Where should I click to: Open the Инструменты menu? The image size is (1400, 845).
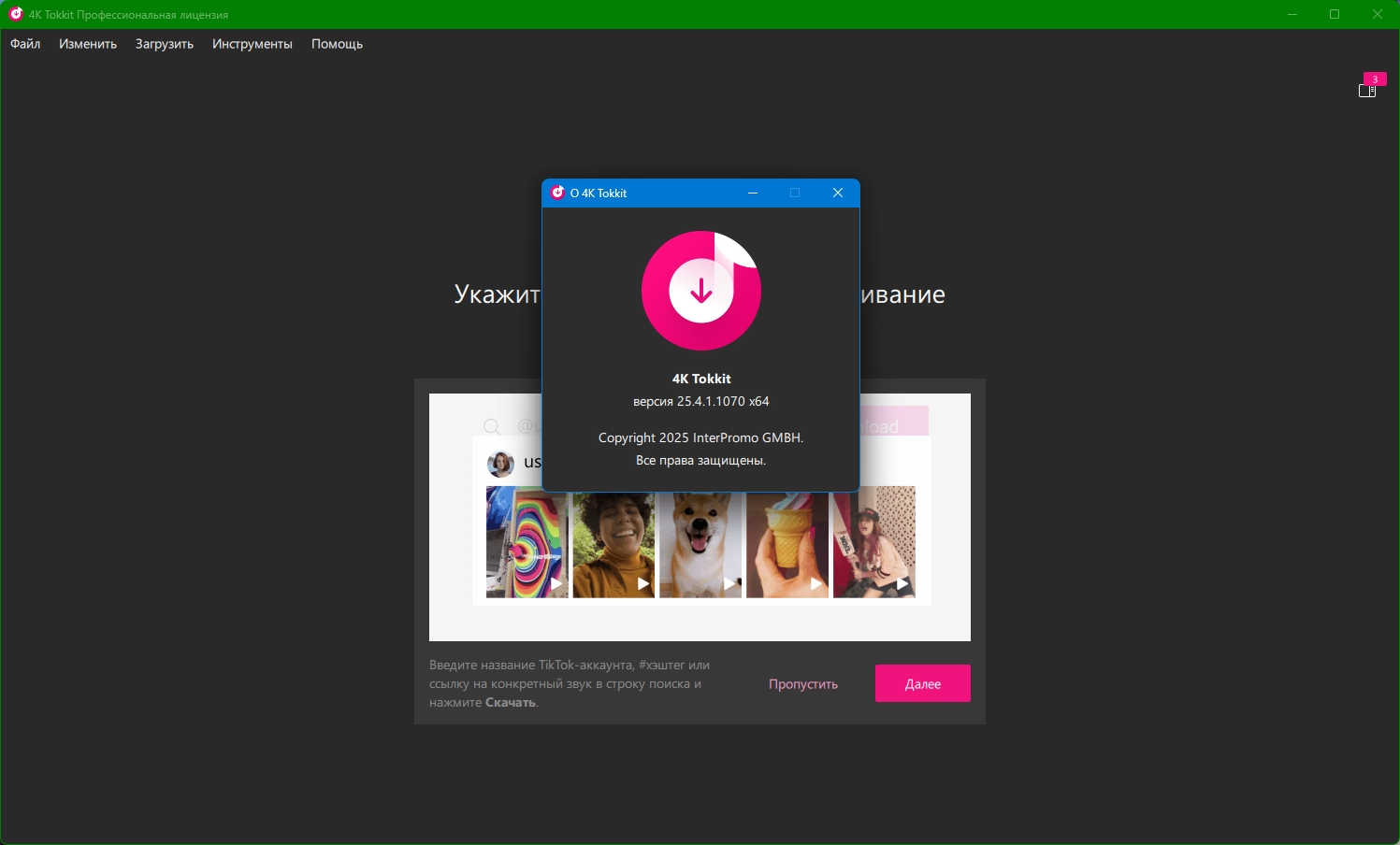253,44
